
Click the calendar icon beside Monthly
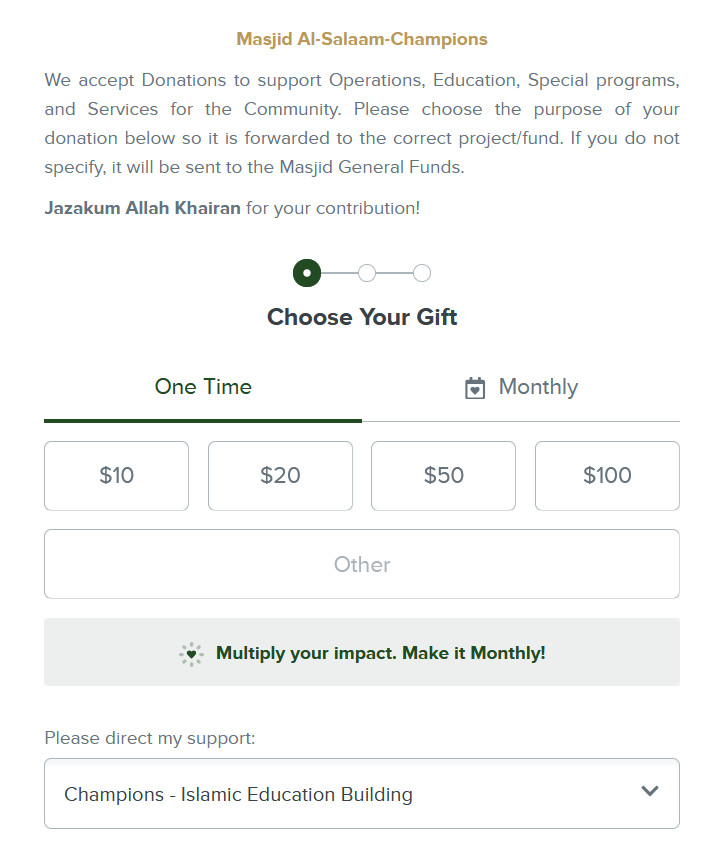pos(478,387)
